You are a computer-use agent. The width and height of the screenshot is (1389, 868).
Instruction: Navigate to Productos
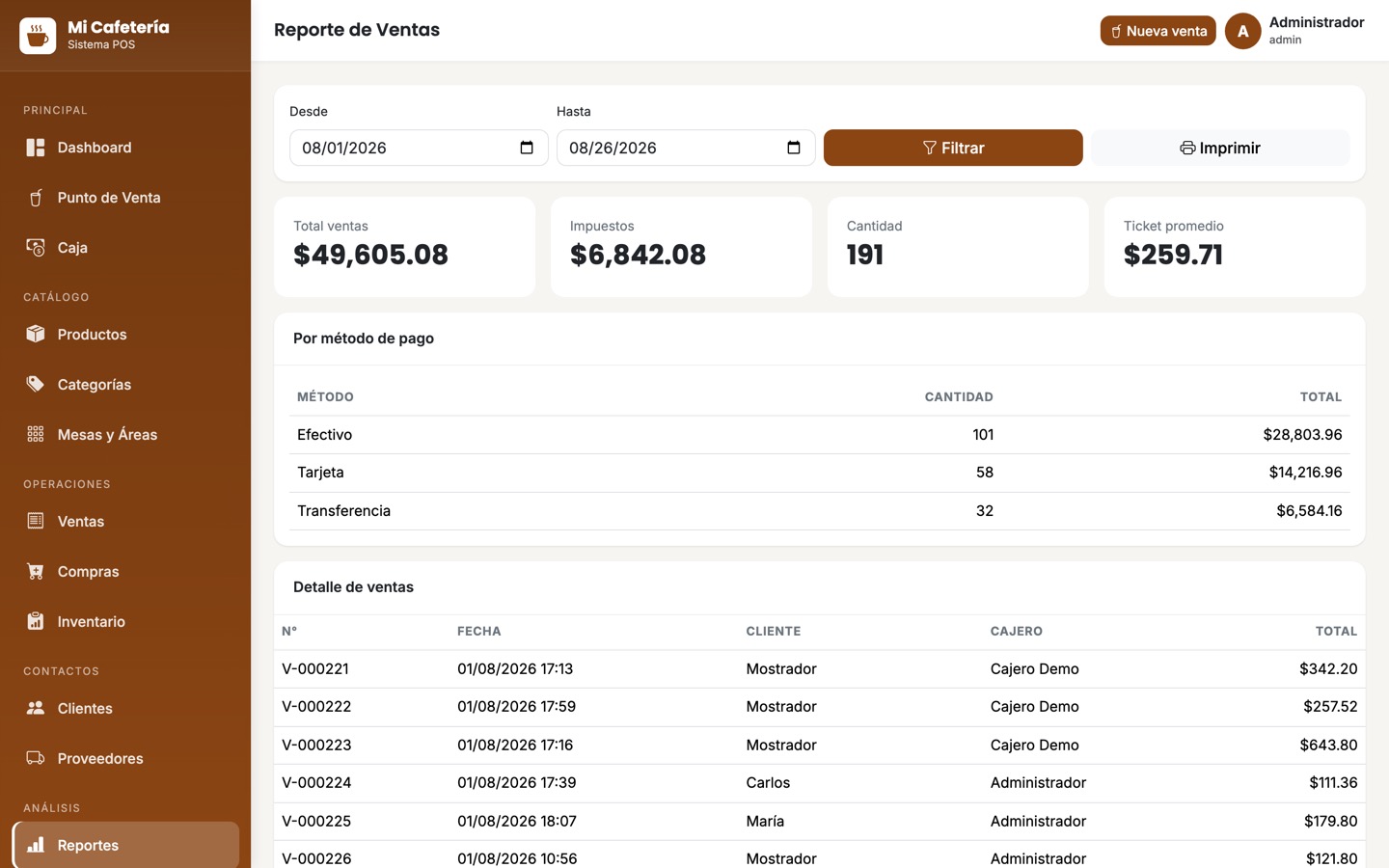125,334
